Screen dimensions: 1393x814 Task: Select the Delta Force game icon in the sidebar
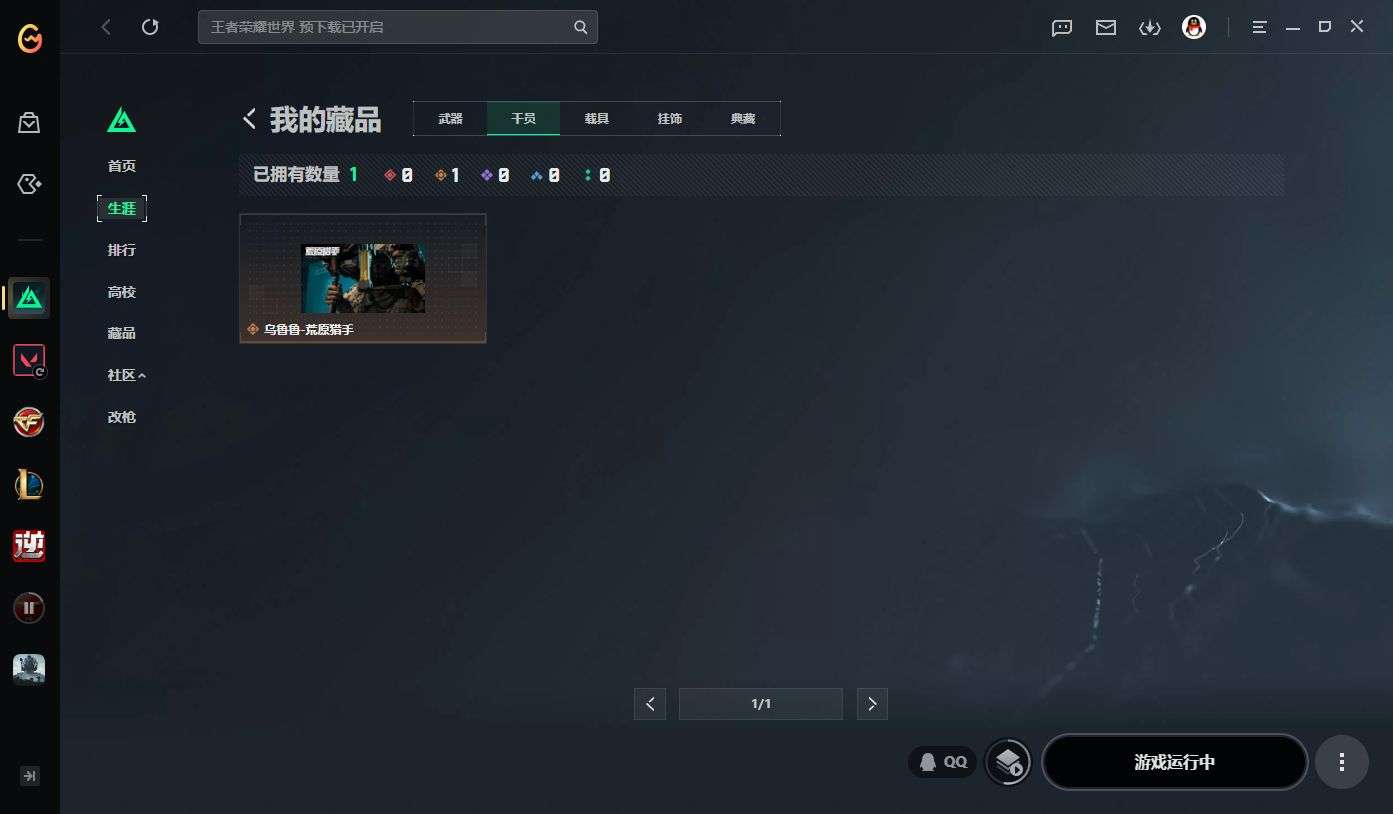(x=29, y=298)
